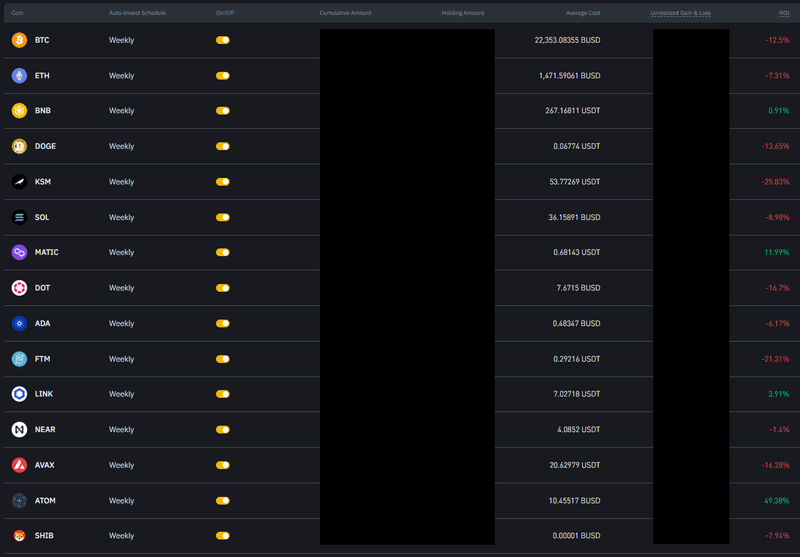The width and height of the screenshot is (800, 557).
Task: Turn off BTC auto-invest toggle
Action: click(x=223, y=40)
